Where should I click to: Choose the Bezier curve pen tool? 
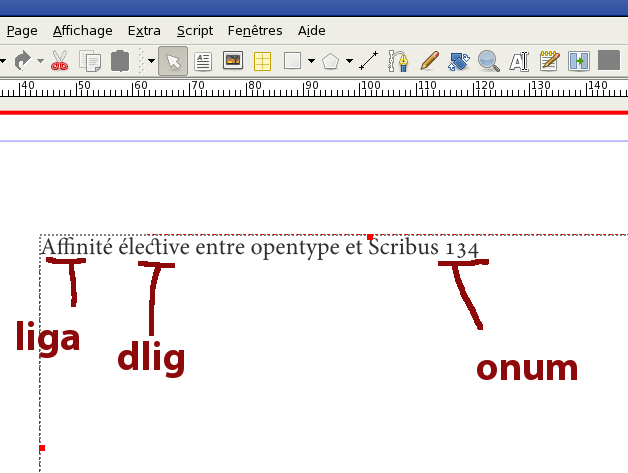point(399,61)
